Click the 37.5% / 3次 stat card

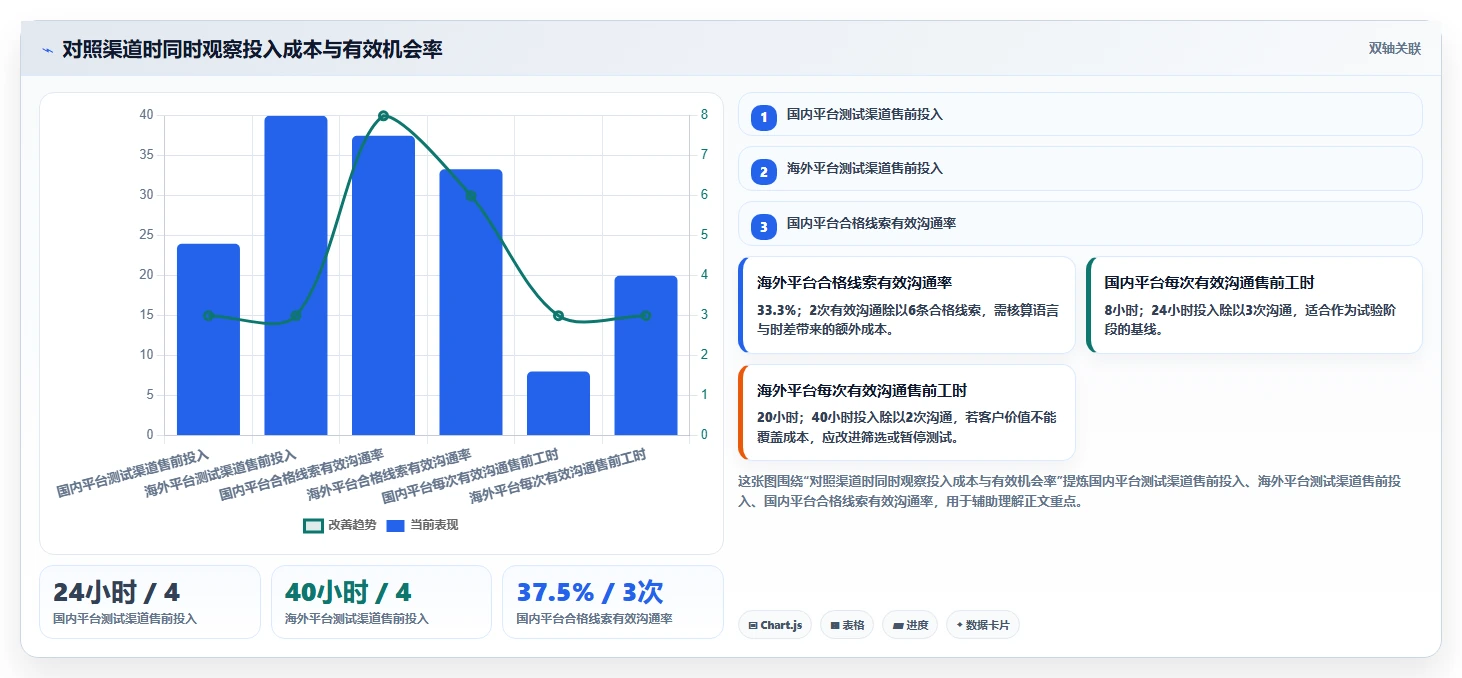click(x=612, y=602)
